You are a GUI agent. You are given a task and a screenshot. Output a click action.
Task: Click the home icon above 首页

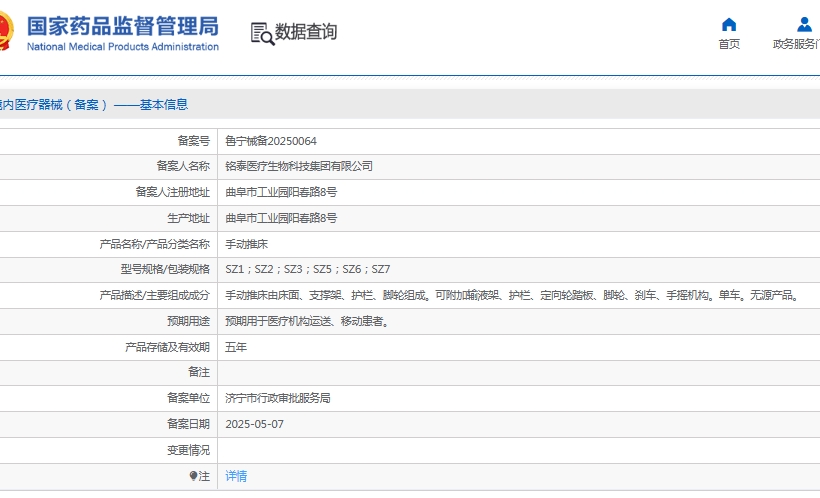(x=728, y=25)
